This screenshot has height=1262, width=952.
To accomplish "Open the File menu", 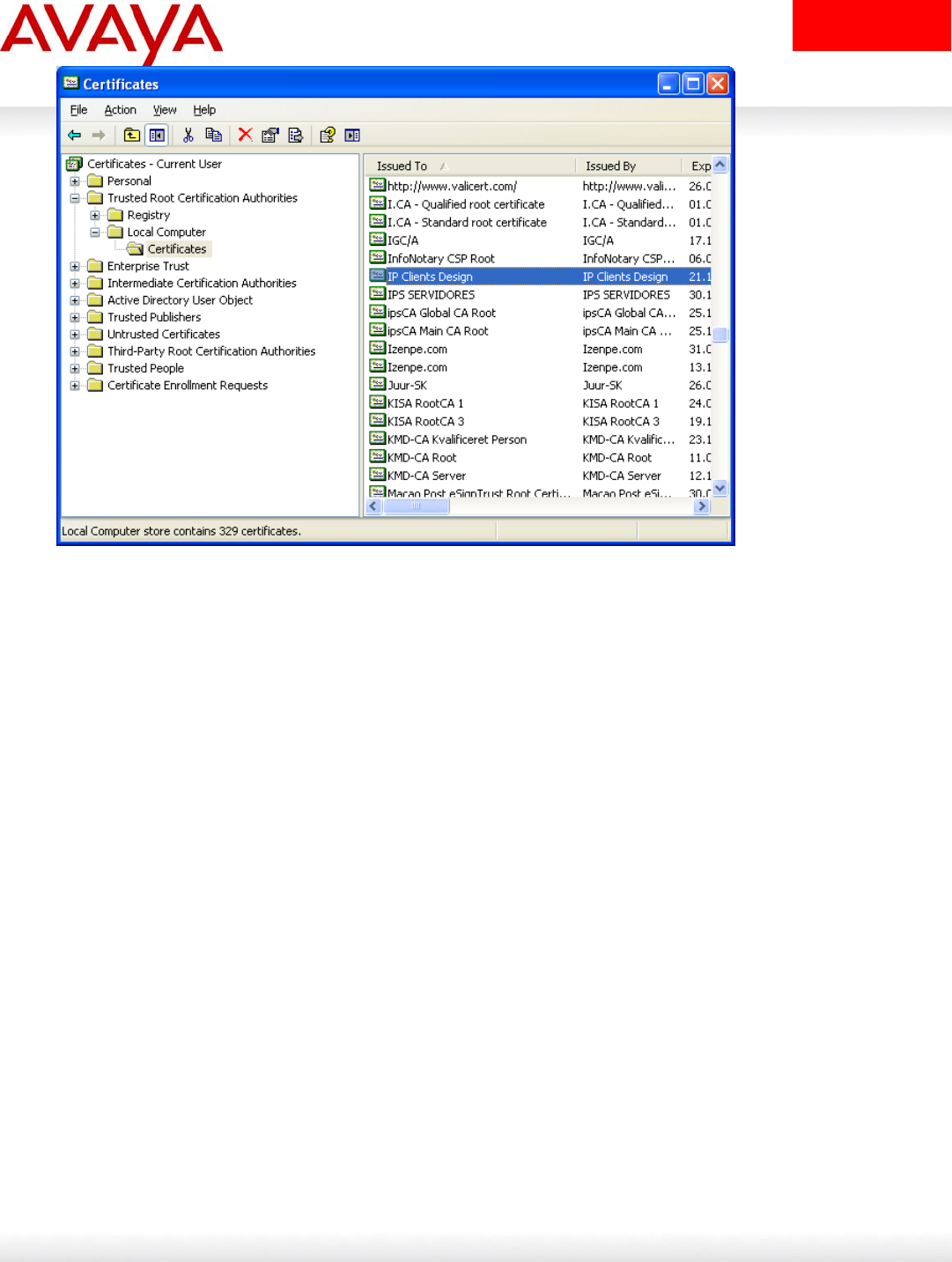I will 79,110.
